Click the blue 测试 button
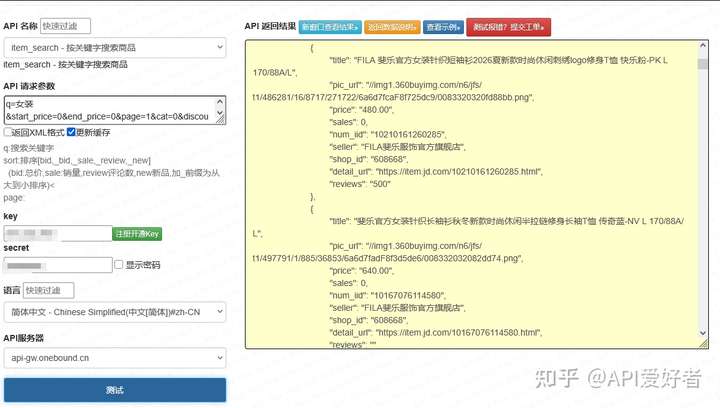 click(115, 390)
